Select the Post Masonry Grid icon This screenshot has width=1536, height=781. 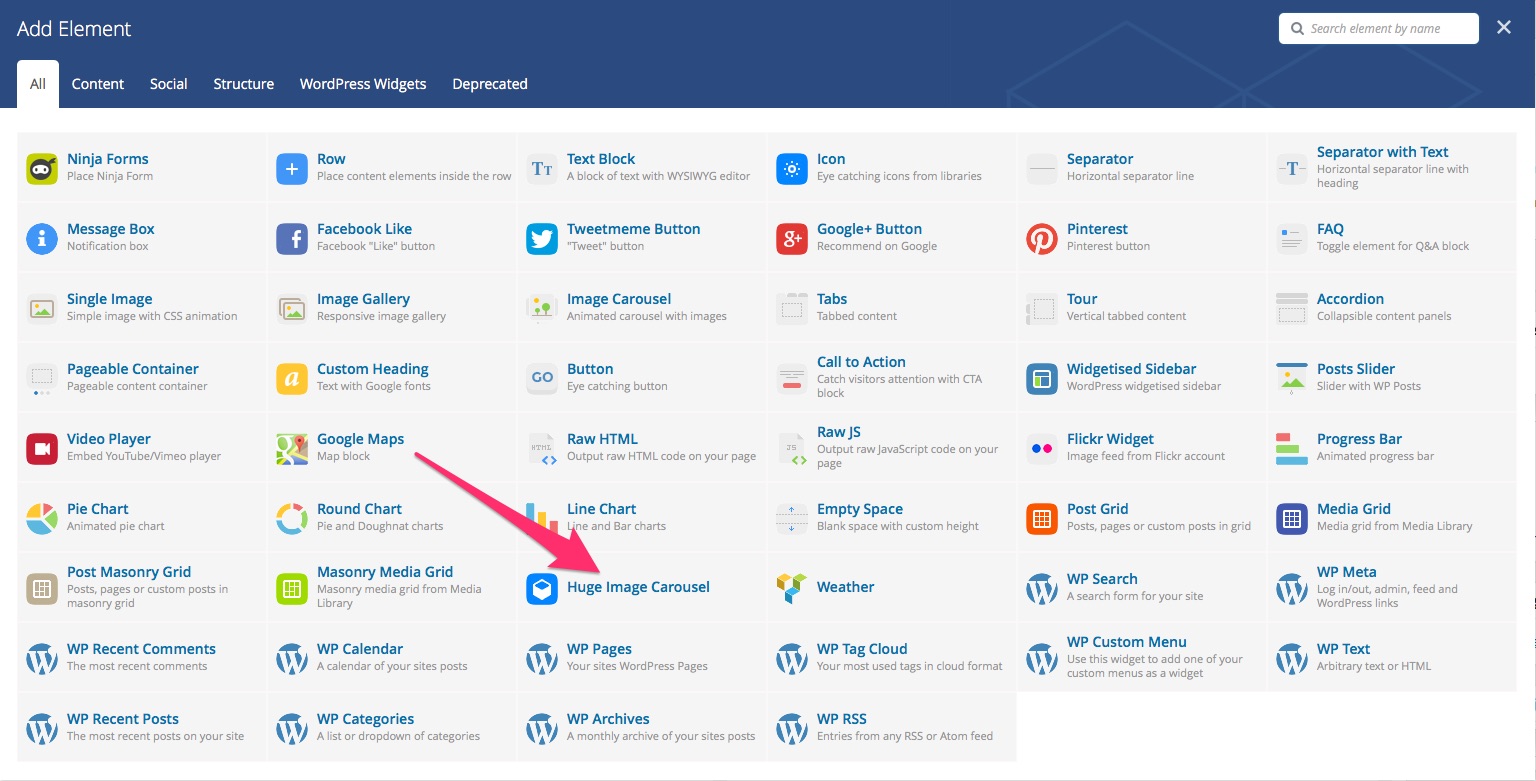pyautogui.click(x=42, y=589)
